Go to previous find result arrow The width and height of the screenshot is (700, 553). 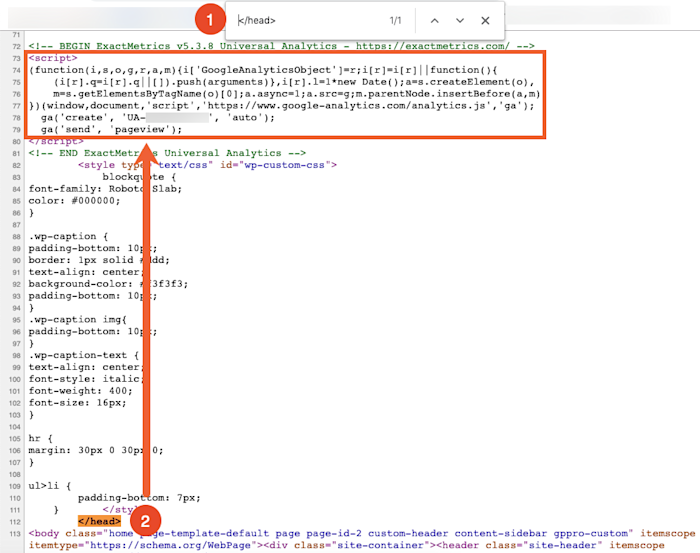(434, 21)
